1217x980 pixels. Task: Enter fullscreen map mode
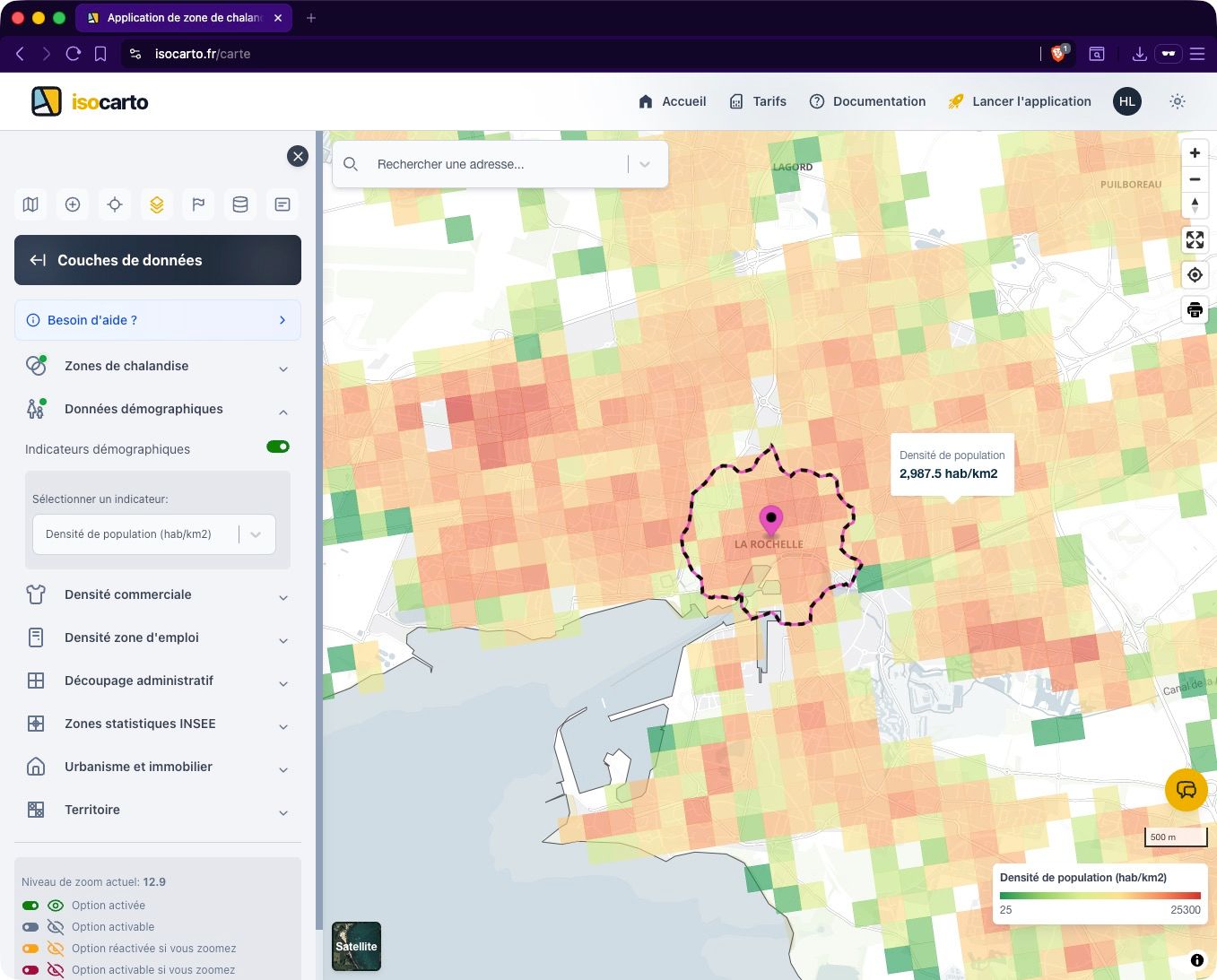1195,240
